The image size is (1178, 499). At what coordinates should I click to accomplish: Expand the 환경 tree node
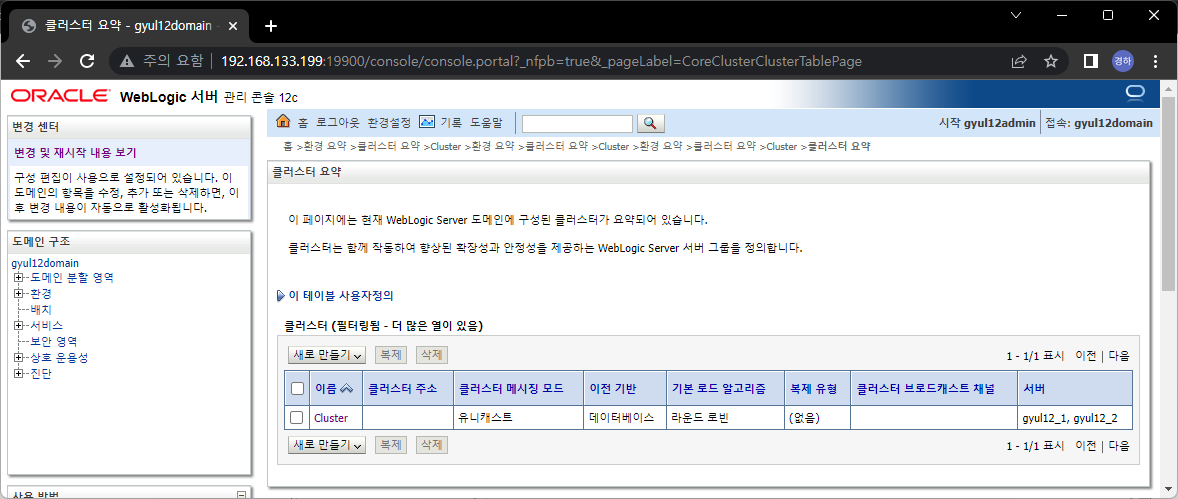coord(18,294)
